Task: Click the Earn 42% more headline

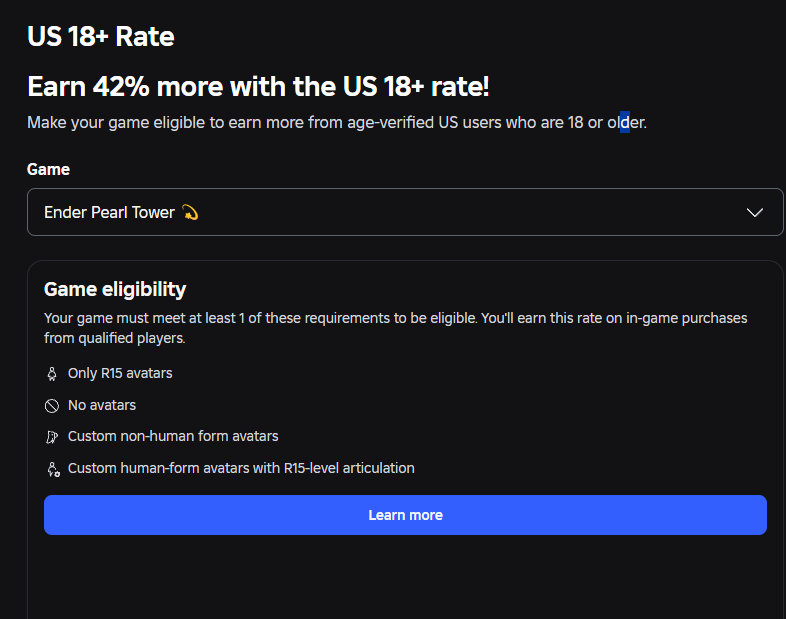Action: [258, 86]
